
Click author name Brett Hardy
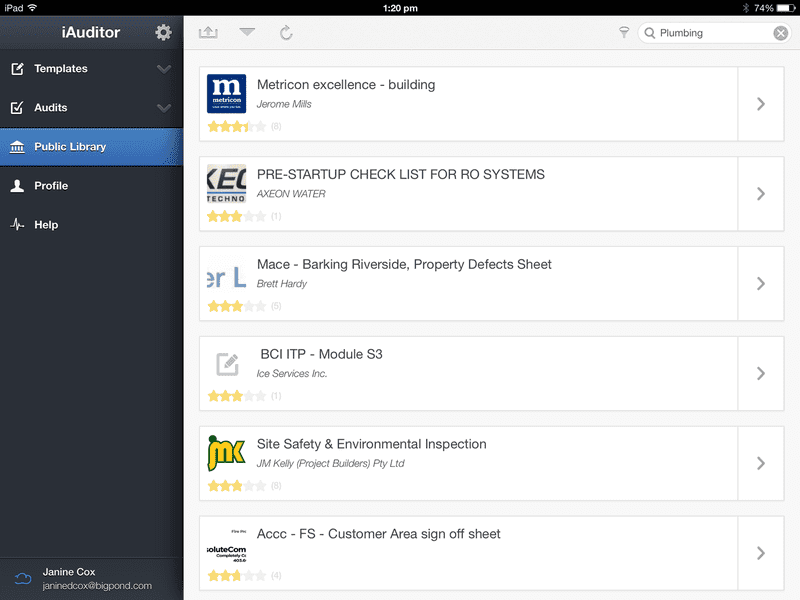click(282, 284)
